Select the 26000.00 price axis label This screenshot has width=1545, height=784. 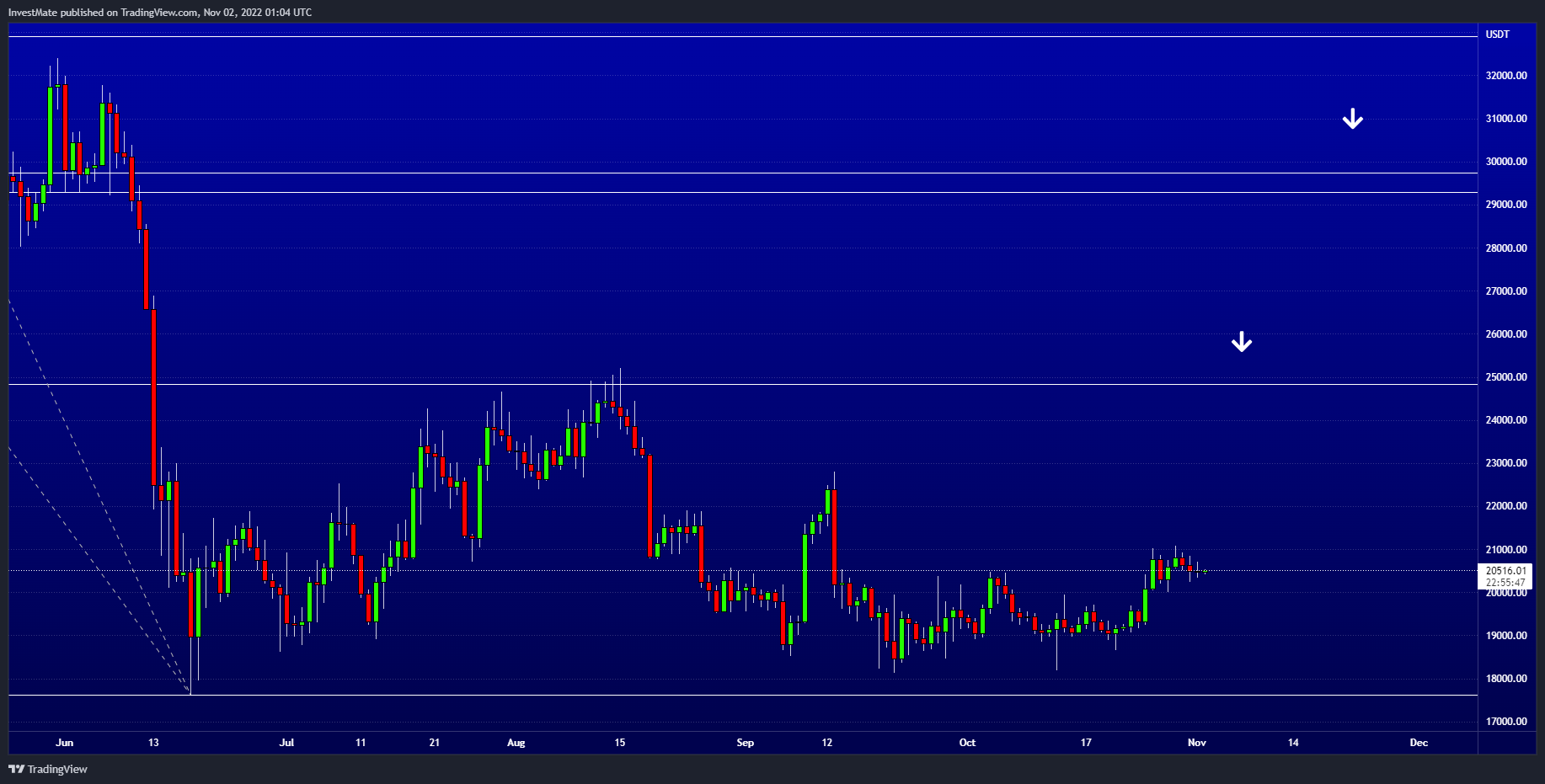[x=1506, y=334]
